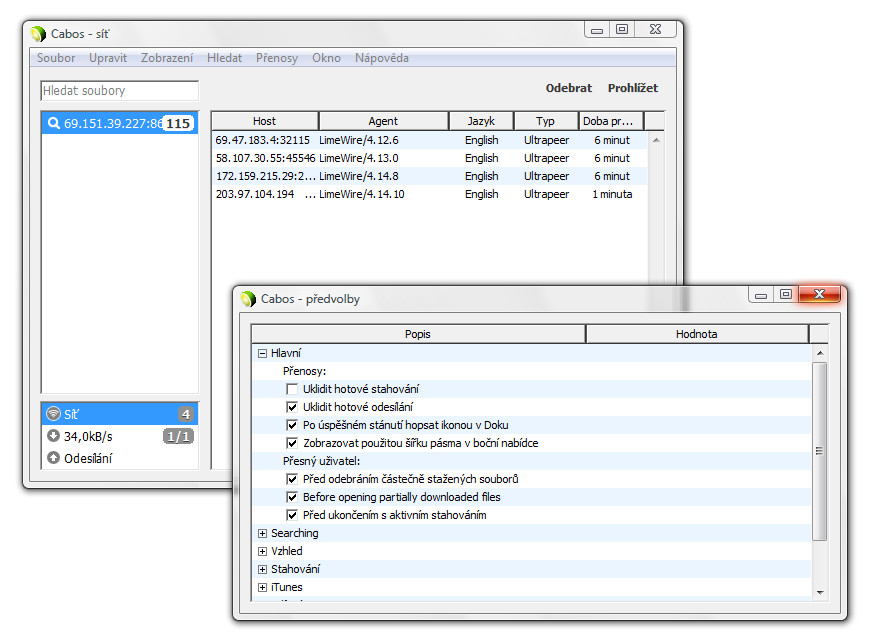Sort by the Typ column header
Screen dimensions: 872x642
pos(546,121)
